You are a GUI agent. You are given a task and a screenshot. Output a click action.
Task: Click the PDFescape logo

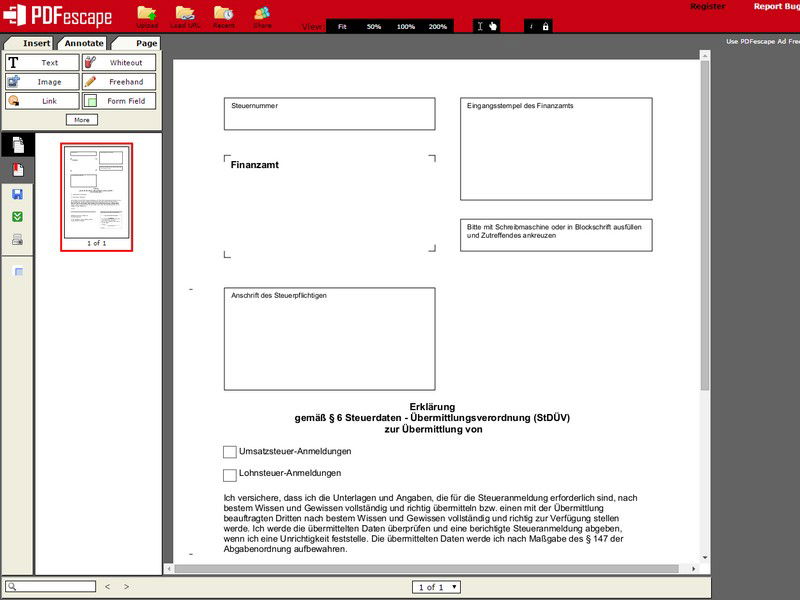(x=57, y=15)
